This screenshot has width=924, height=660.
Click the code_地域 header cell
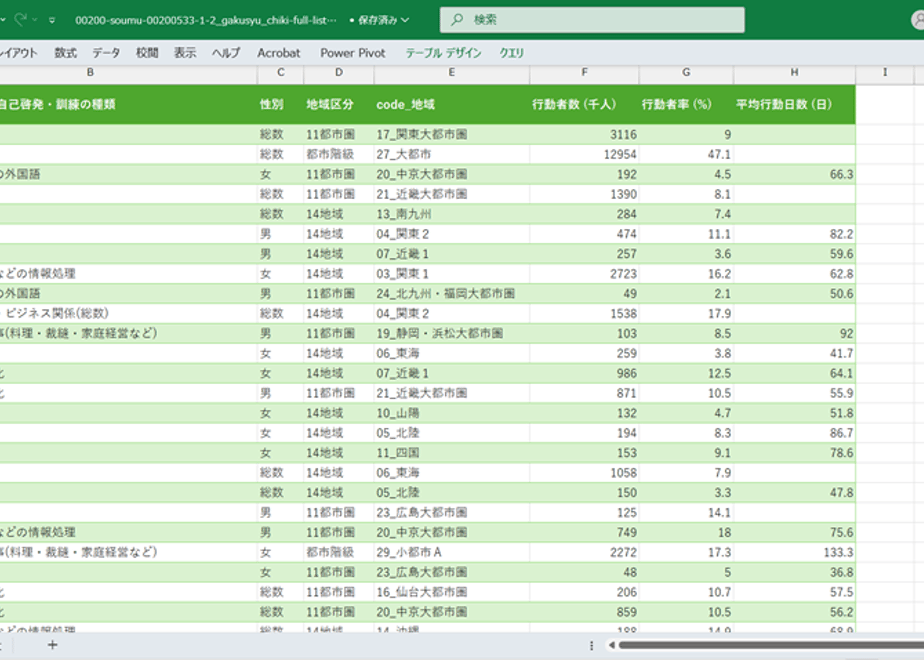(451, 104)
